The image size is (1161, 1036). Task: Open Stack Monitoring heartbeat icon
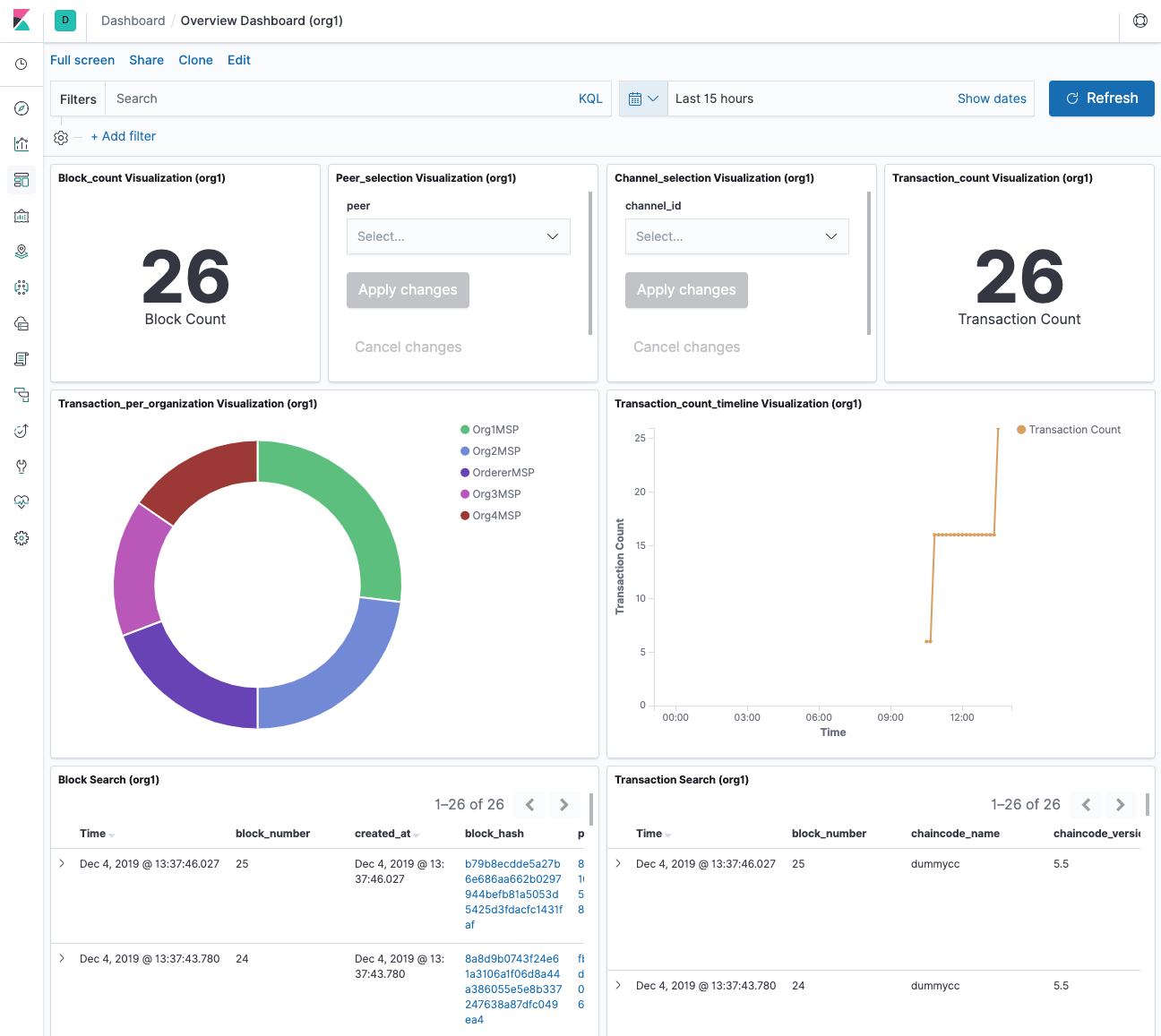(x=21, y=502)
